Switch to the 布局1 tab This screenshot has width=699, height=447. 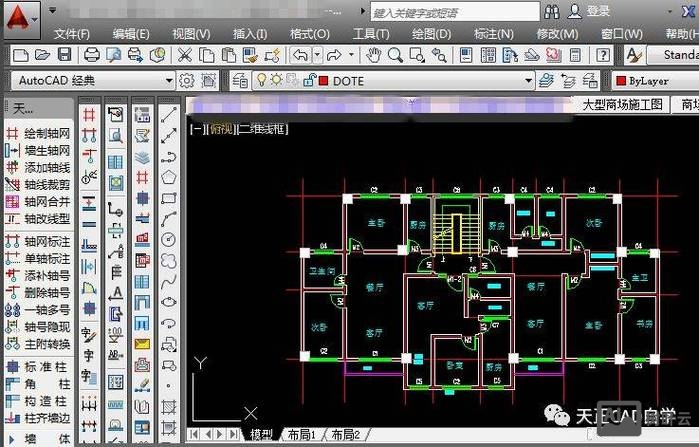(x=301, y=435)
